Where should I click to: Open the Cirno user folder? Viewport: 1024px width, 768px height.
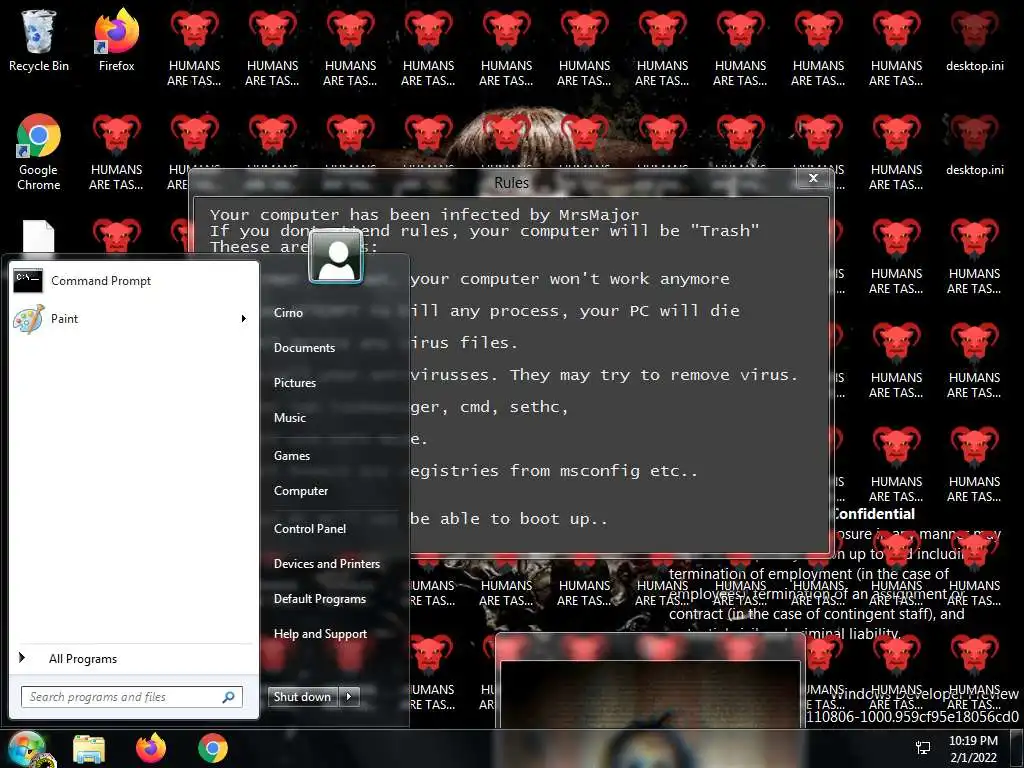click(289, 313)
